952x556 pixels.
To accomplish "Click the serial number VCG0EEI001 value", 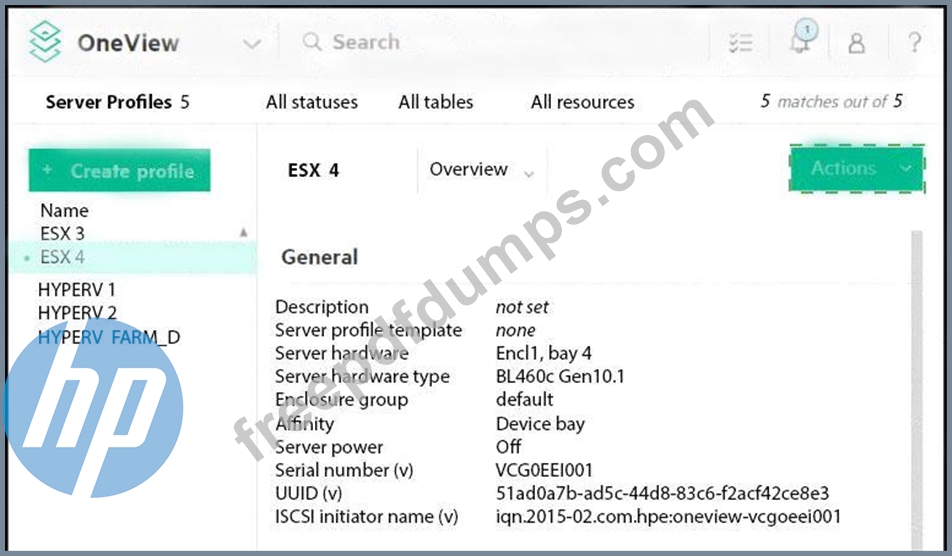I will click(544, 470).
